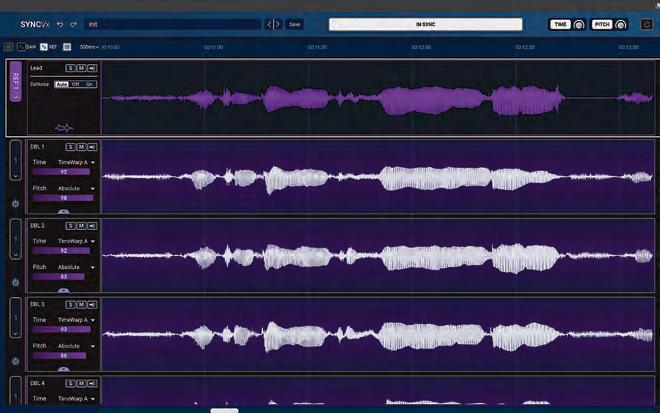Click the DBL 4 speaker icon
The height and width of the screenshot is (413, 660).
[92, 383]
